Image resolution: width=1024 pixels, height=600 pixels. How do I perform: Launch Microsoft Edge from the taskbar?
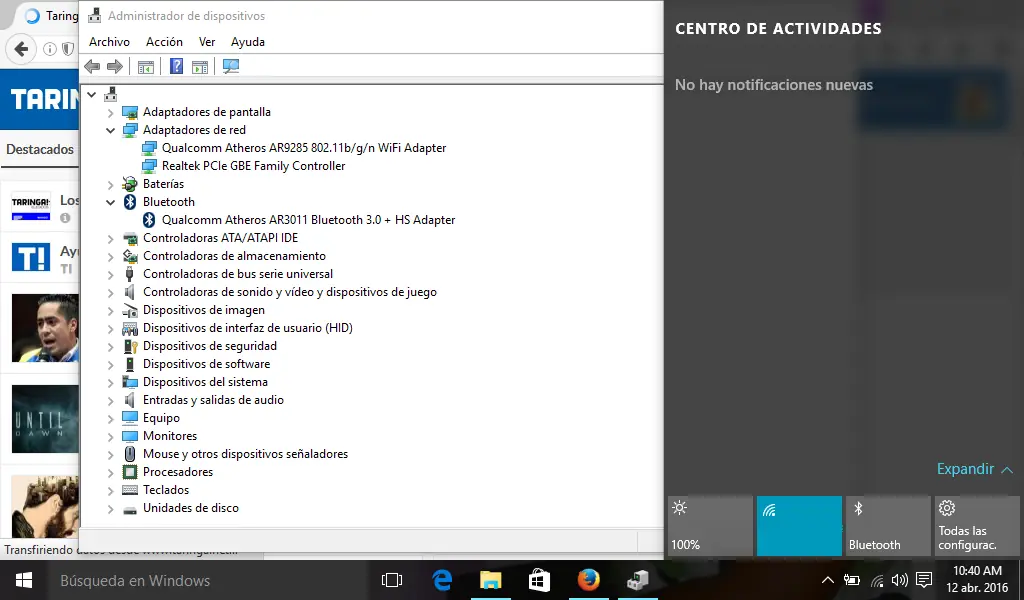pos(442,580)
